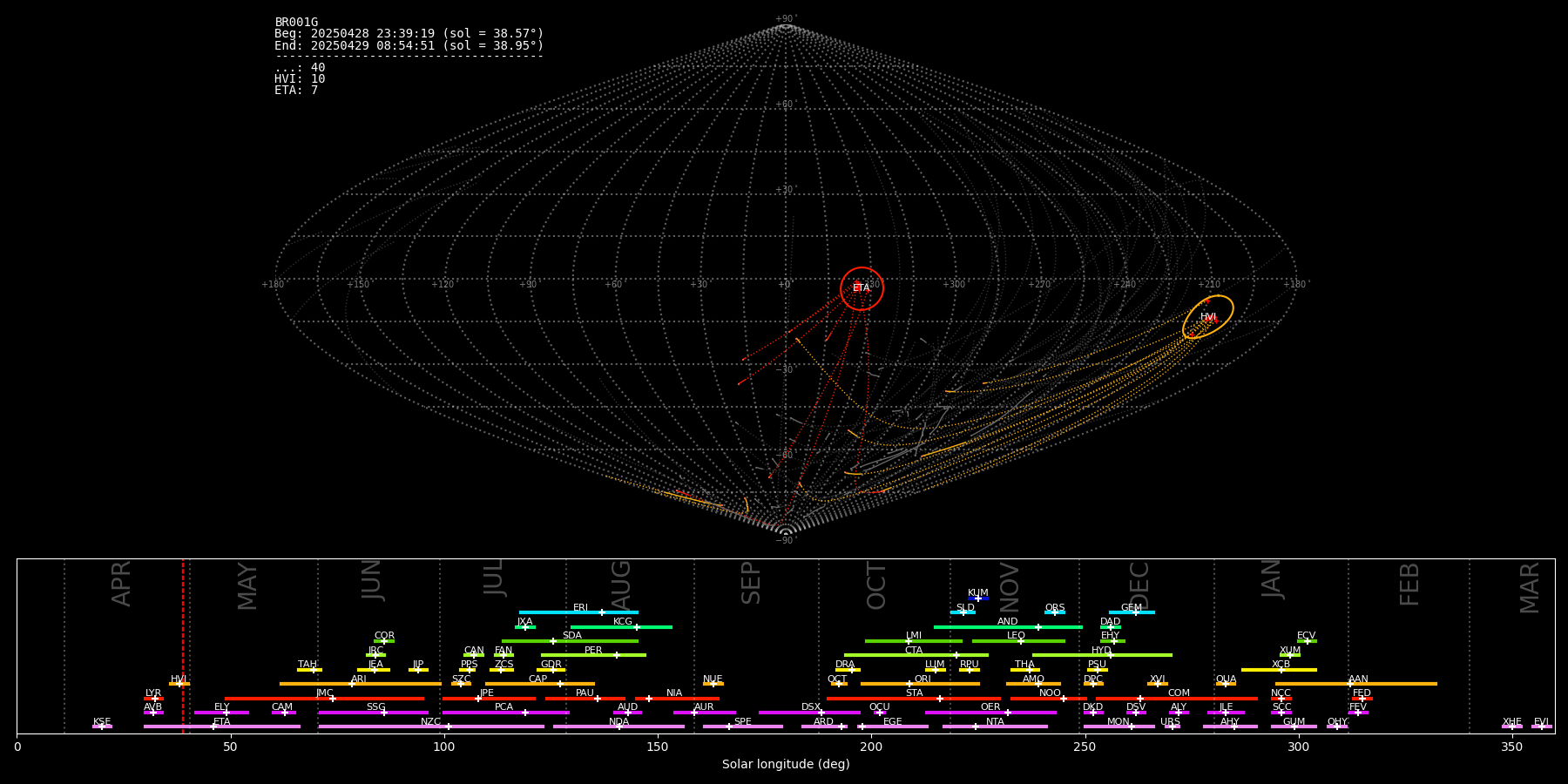Click the ARI shower label in the timeline
The image size is (1568, 784).
click(359, 679)
